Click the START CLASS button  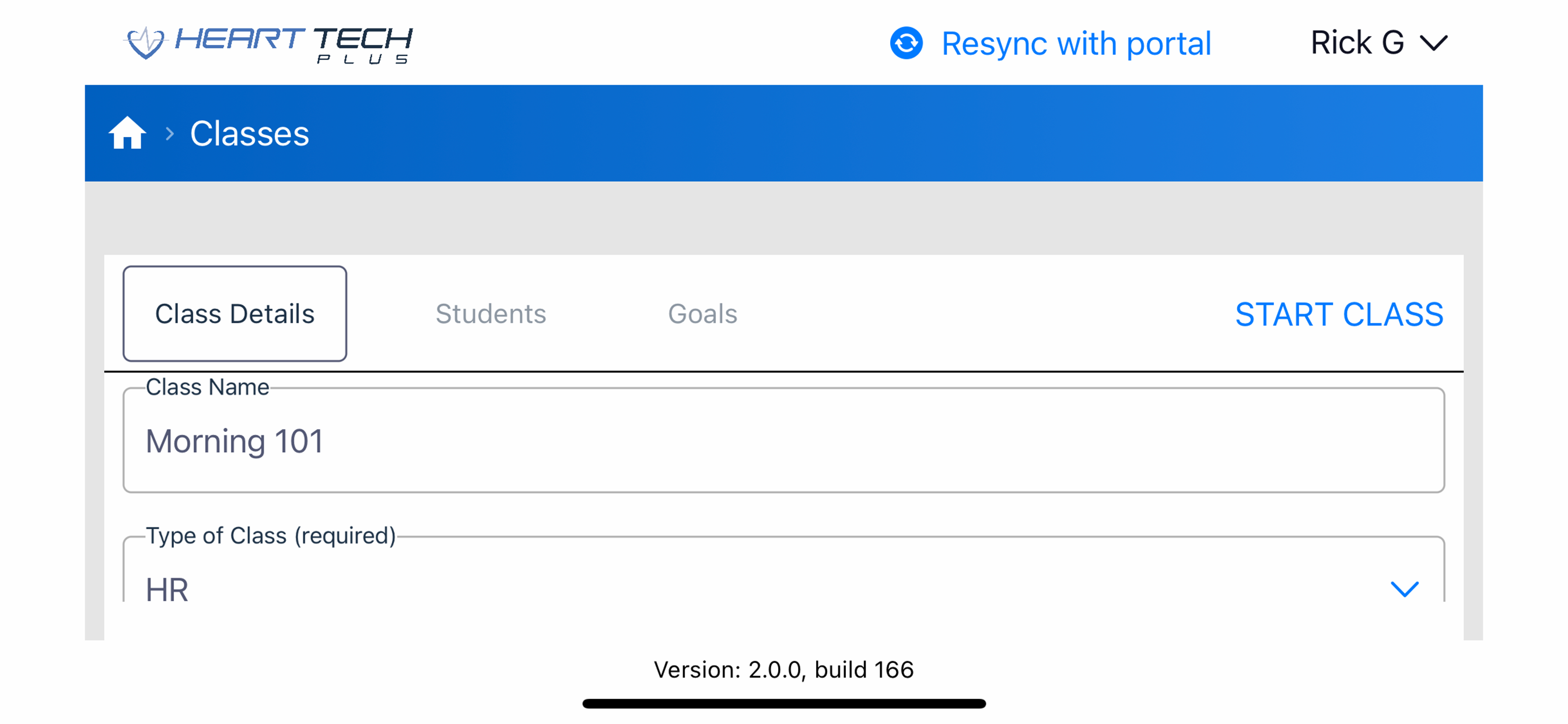1339,315
